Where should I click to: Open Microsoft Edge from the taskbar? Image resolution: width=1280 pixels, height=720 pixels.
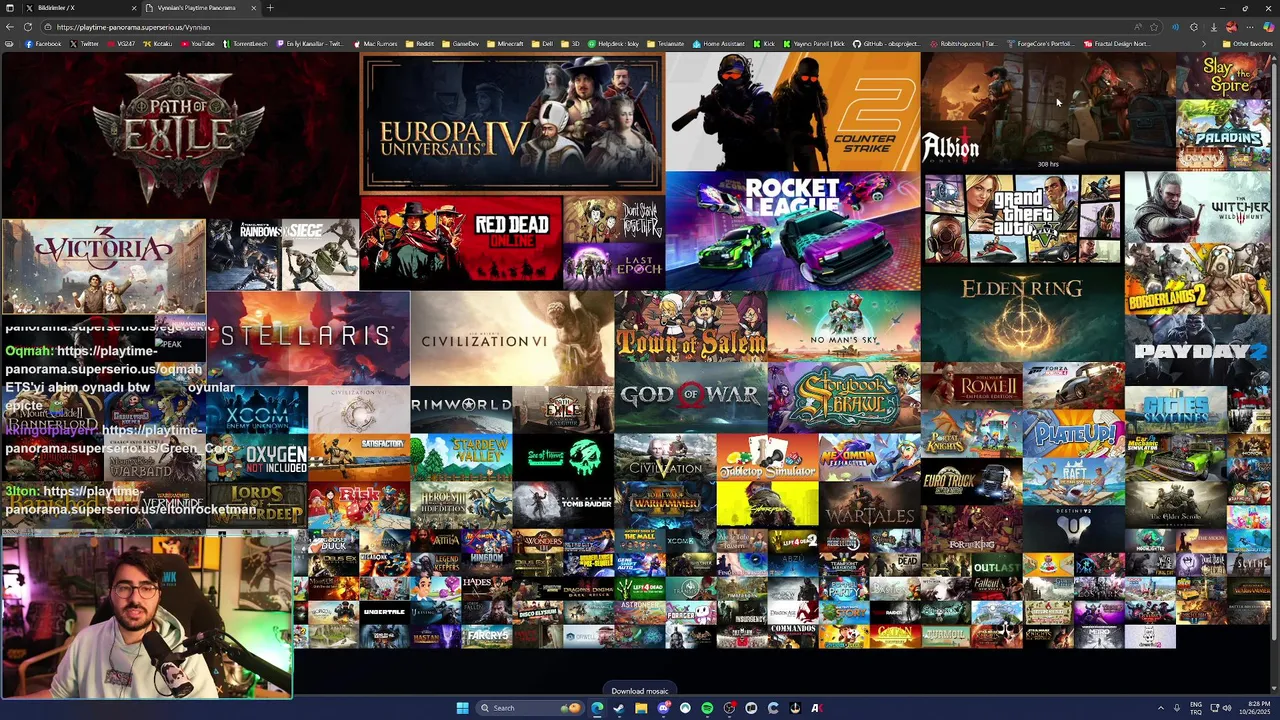point(597,708)
